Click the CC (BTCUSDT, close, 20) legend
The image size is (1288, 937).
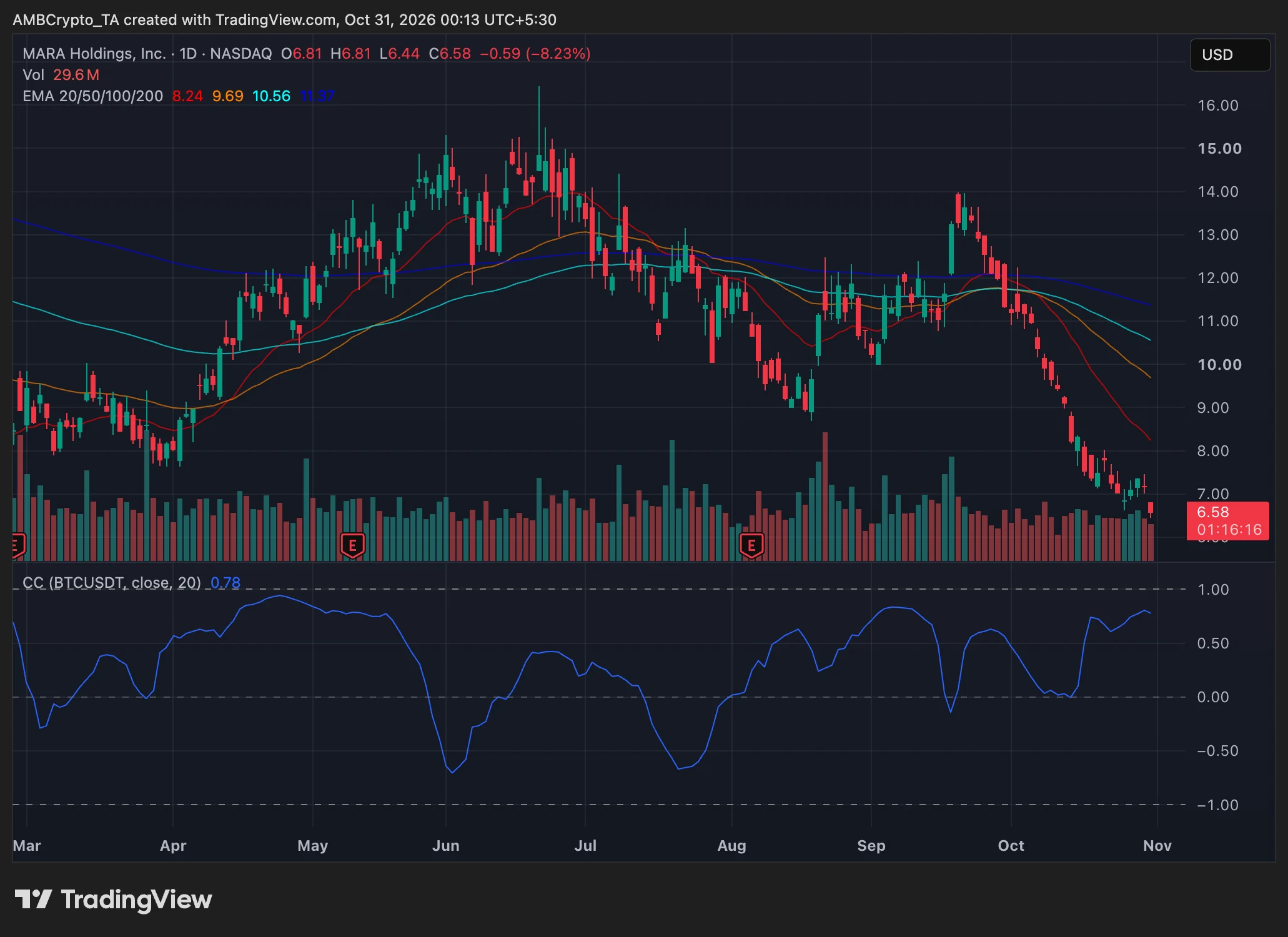point(112,583)
